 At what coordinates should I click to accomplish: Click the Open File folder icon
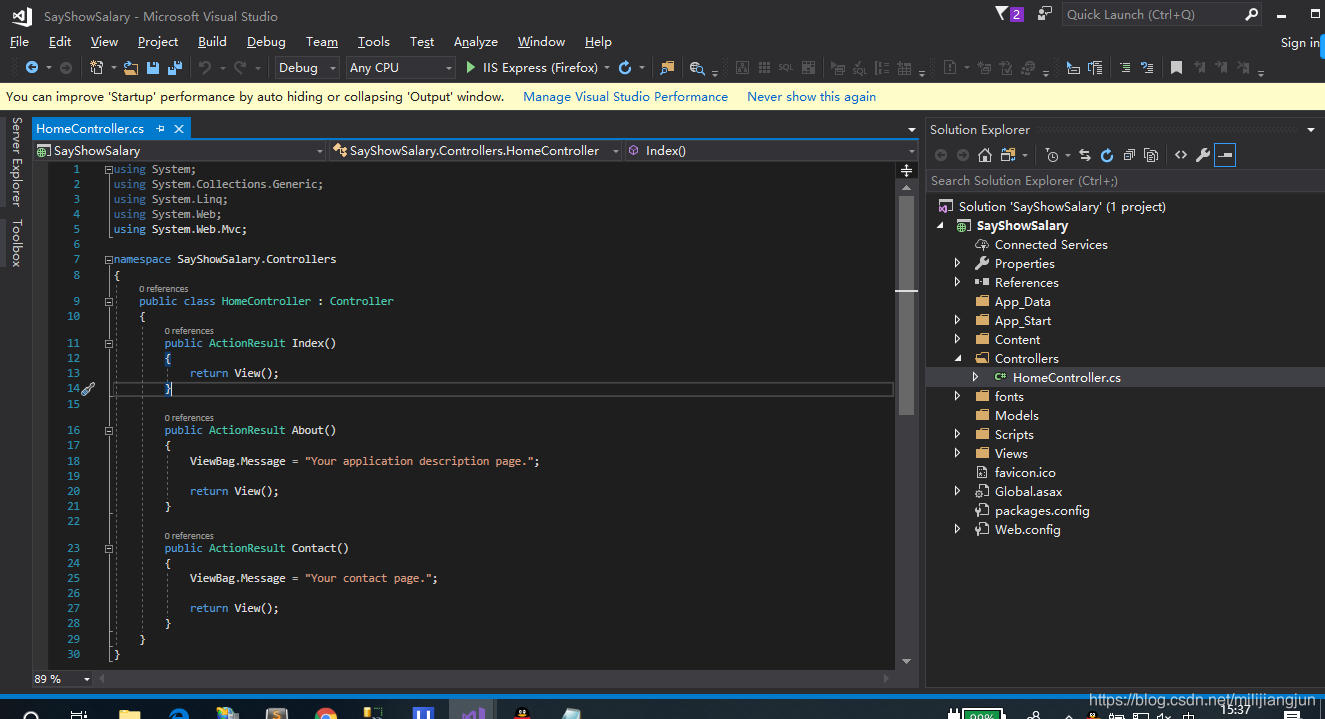tap(130, 68)
